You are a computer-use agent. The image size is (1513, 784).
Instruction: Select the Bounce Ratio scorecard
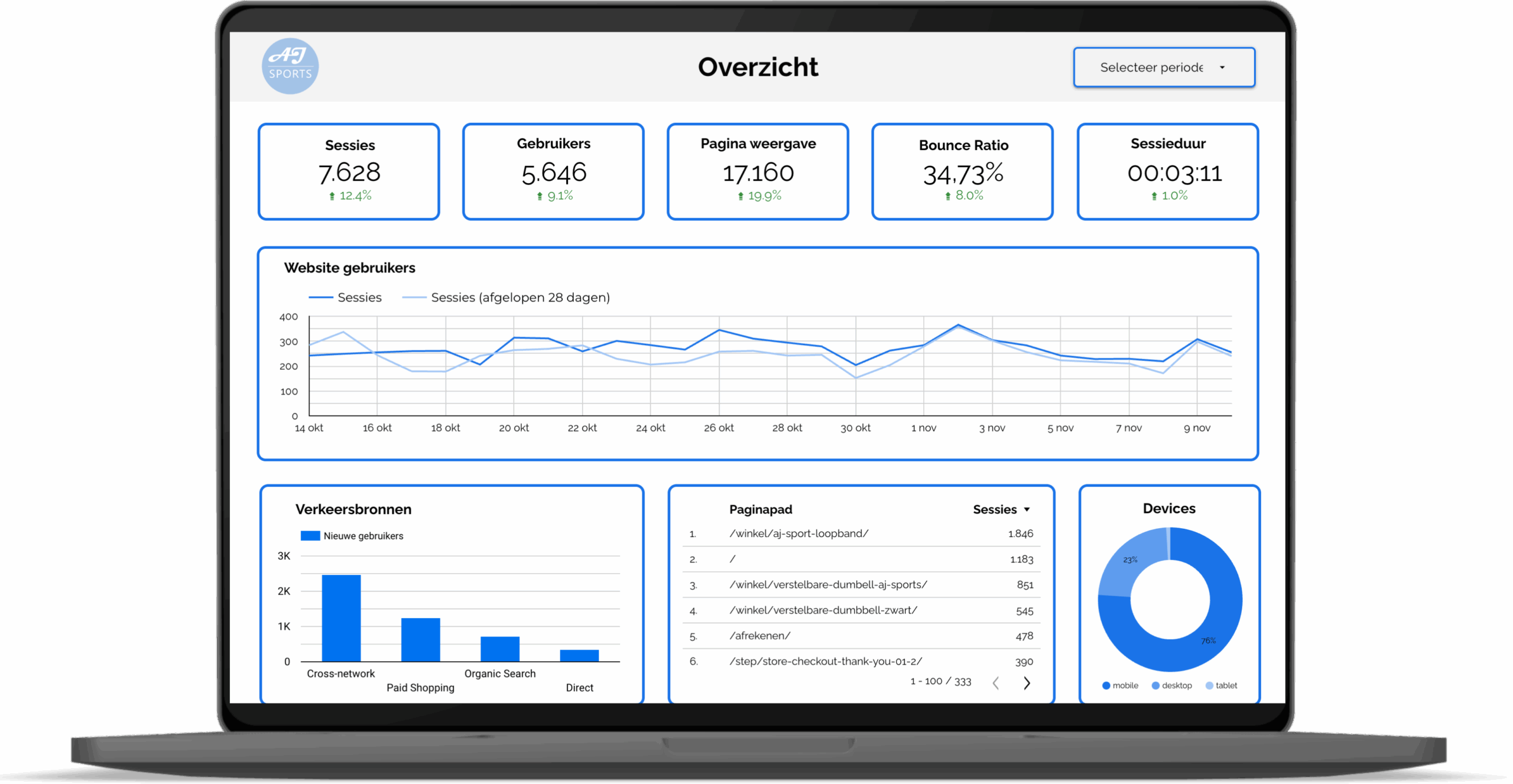[962, 171]
